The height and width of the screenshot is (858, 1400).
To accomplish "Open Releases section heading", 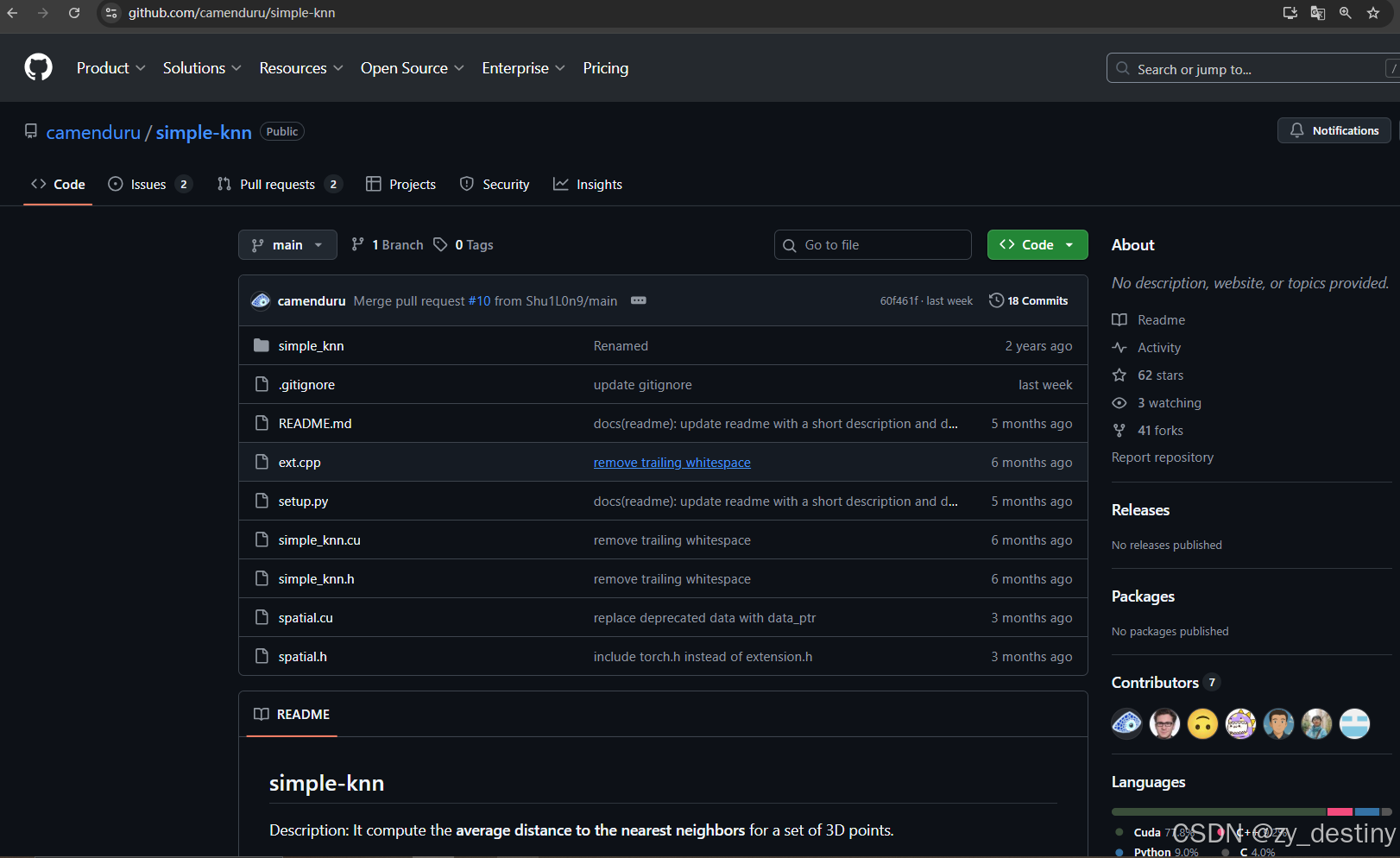I will pos(1140,509).
